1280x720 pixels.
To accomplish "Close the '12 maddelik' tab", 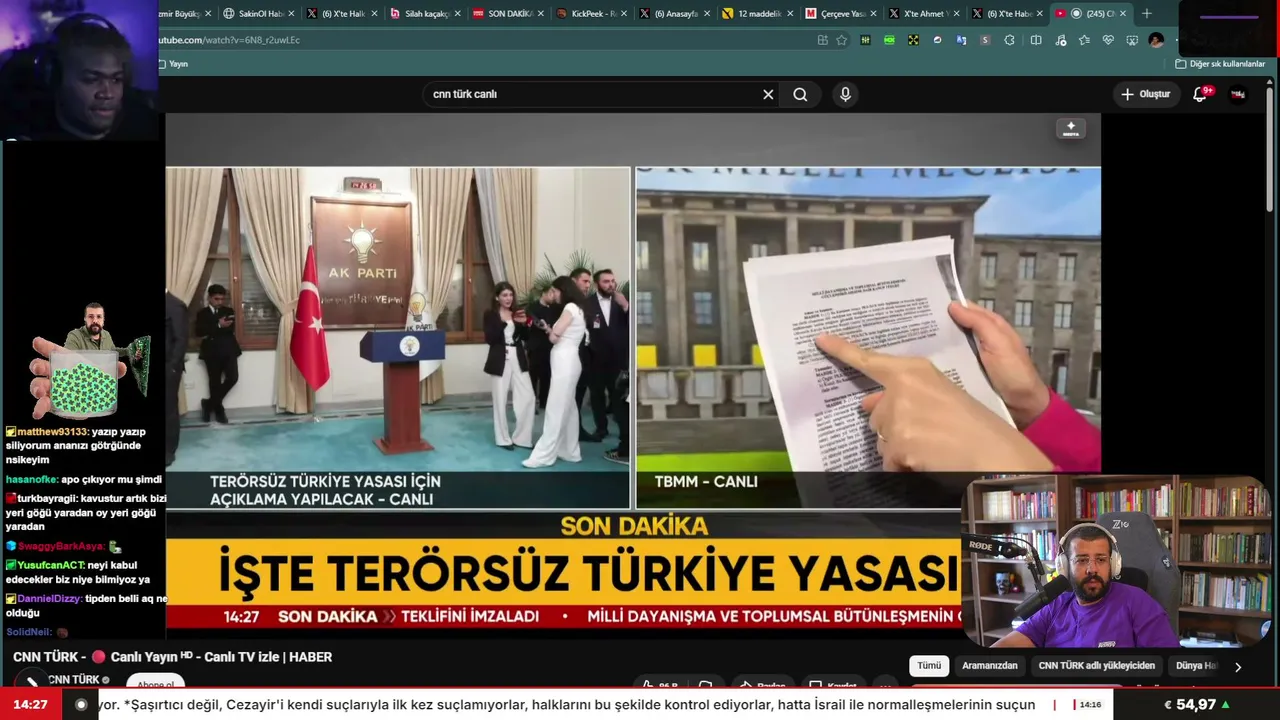I will coord(790,14).
